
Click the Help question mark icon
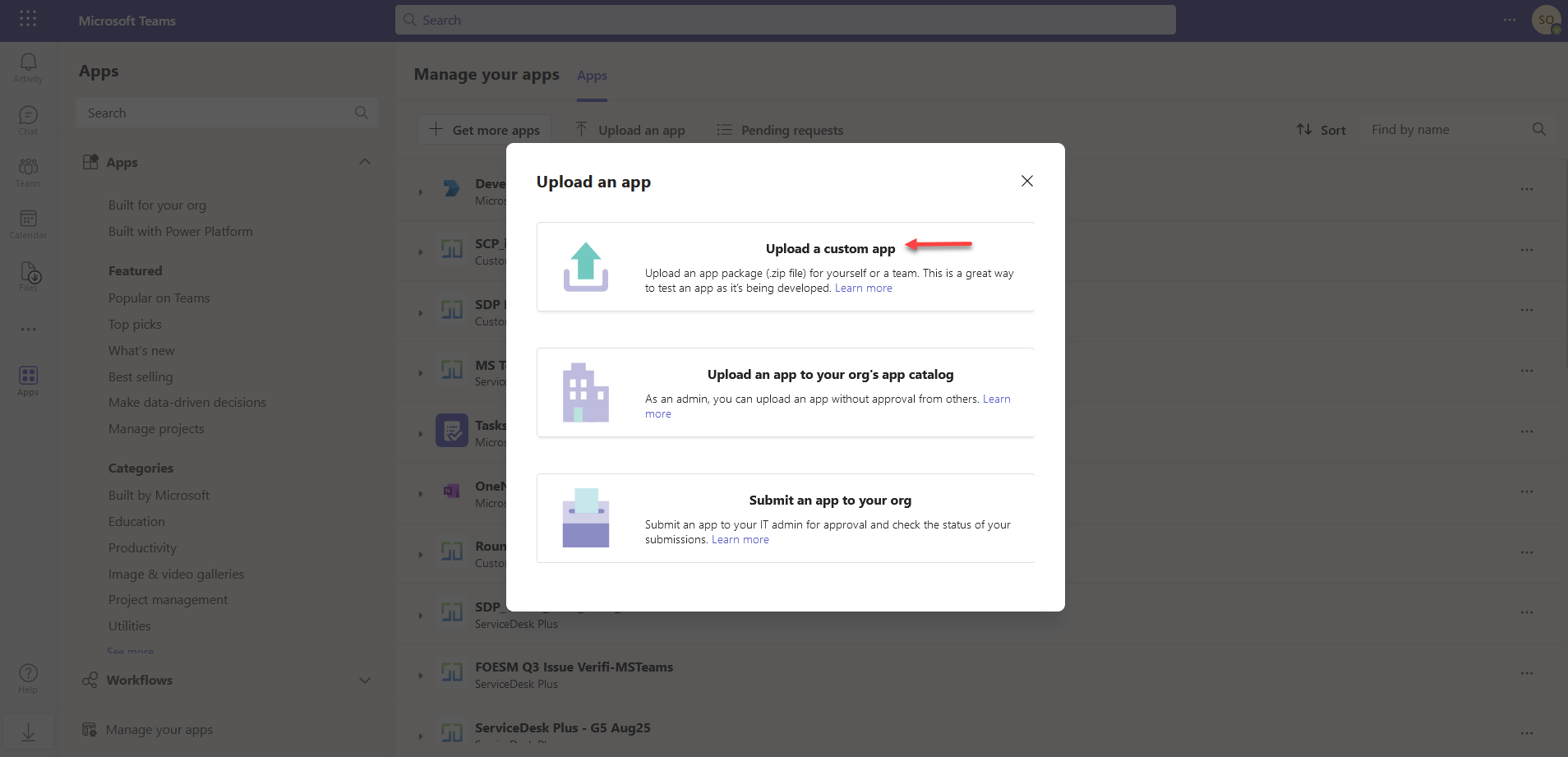(x=28, y=677)
